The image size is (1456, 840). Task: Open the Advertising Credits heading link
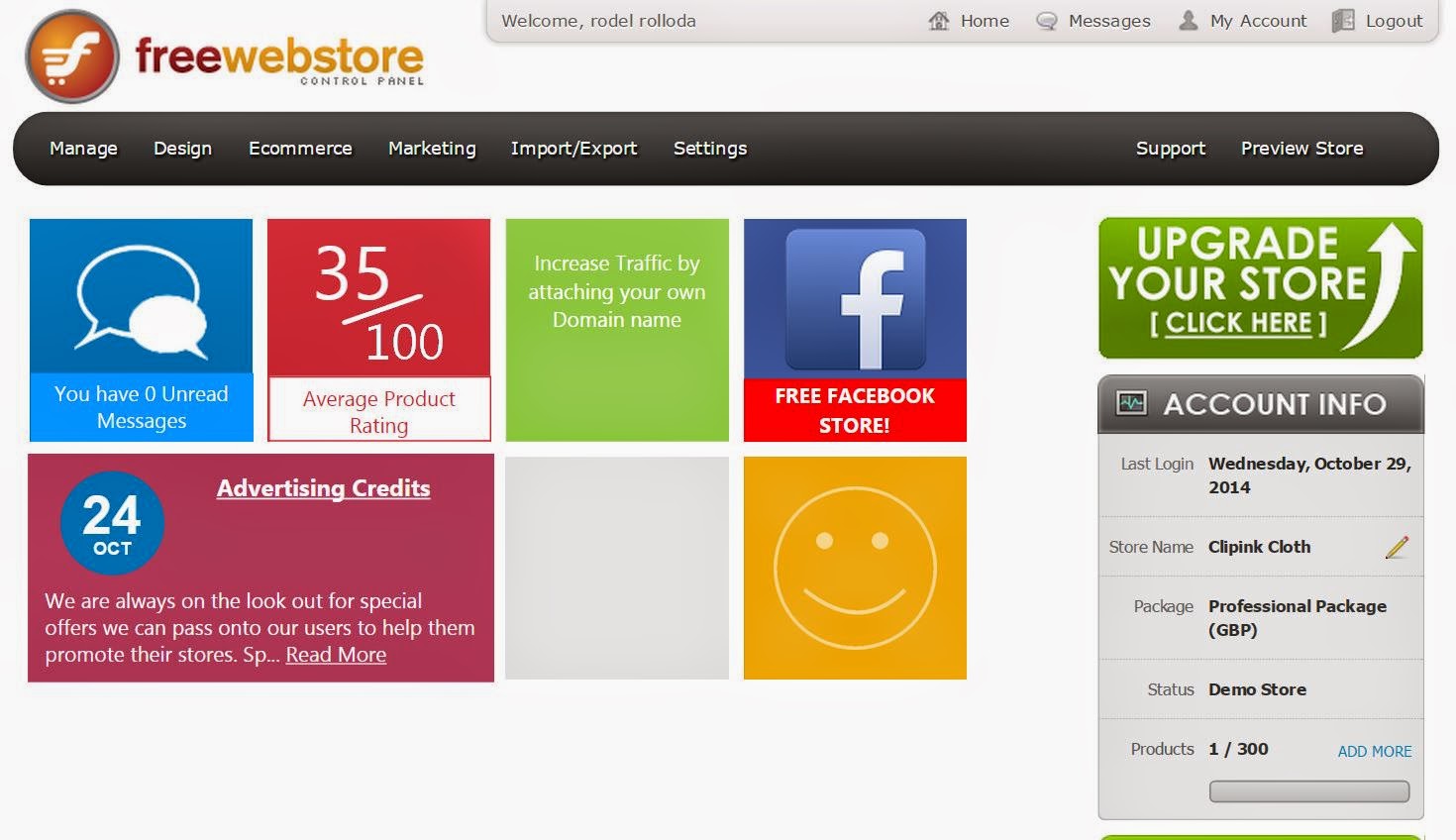click(x=323, y=488)
